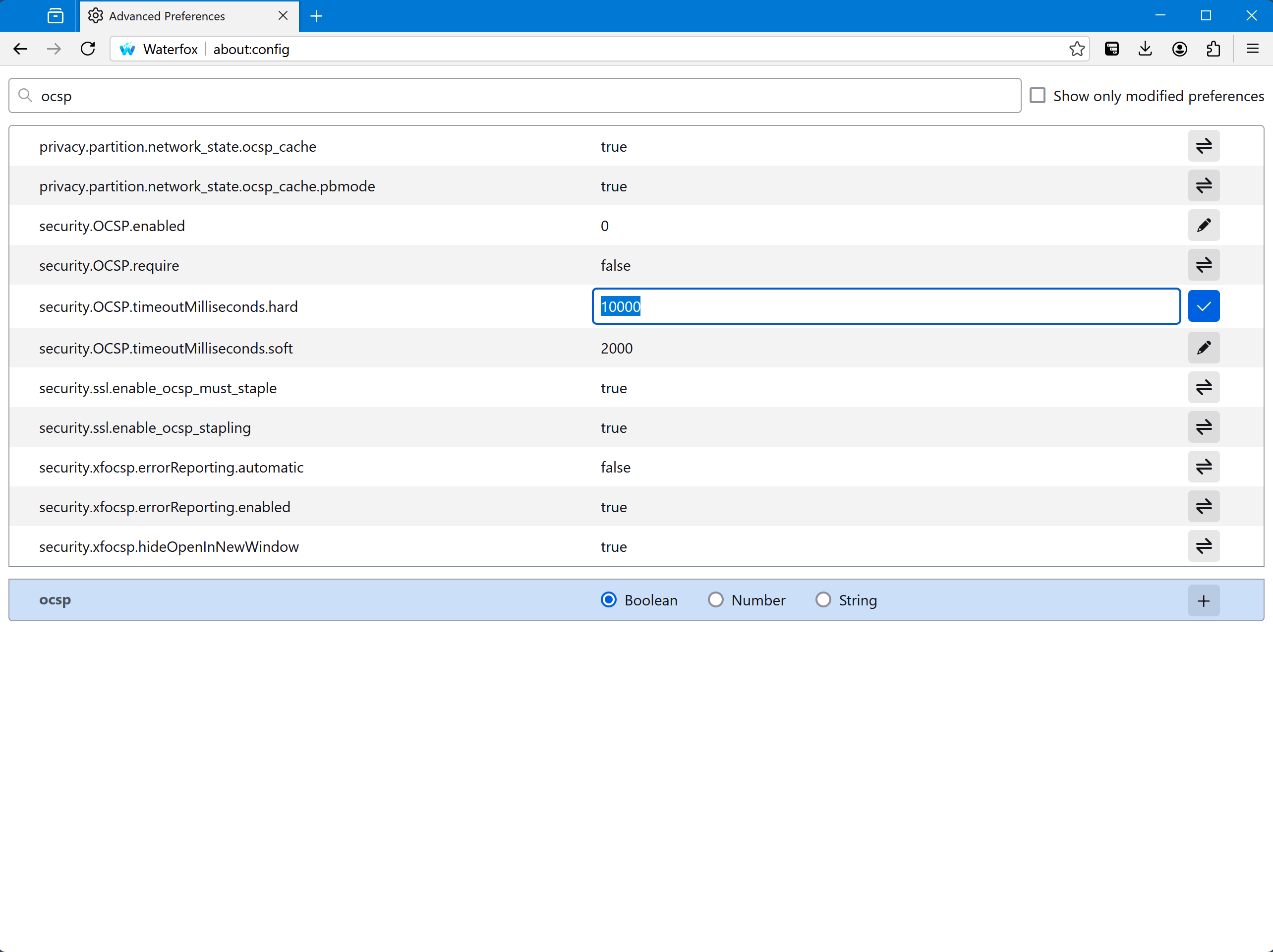Click the reset icon for security.ssl.enable_ocsp_must_staple
This screenshot has height=952, width=1273.
click(x=1204, y=387)
